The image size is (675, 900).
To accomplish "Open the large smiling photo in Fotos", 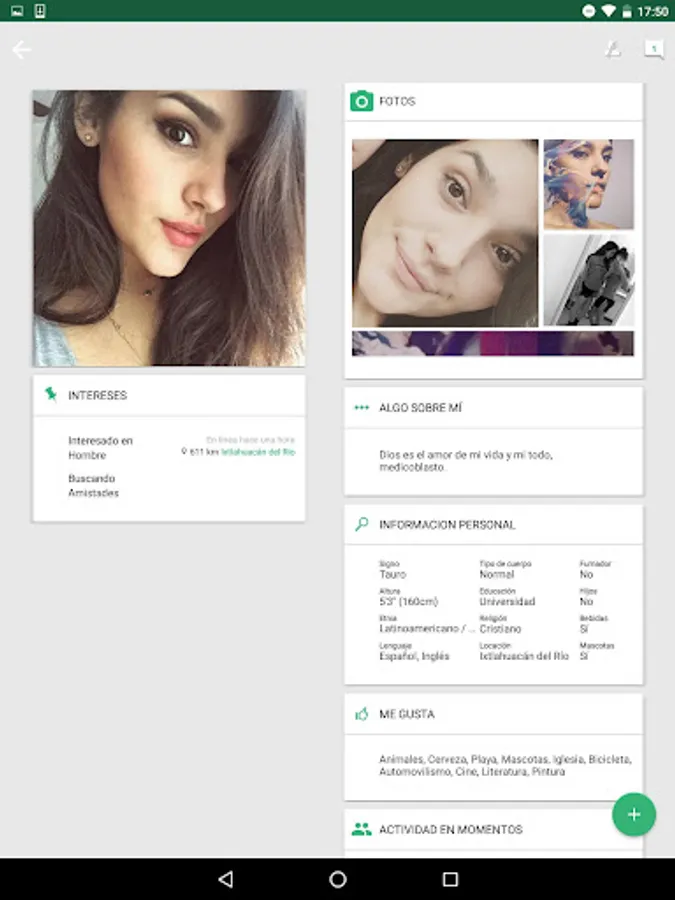I will [445, 233].
